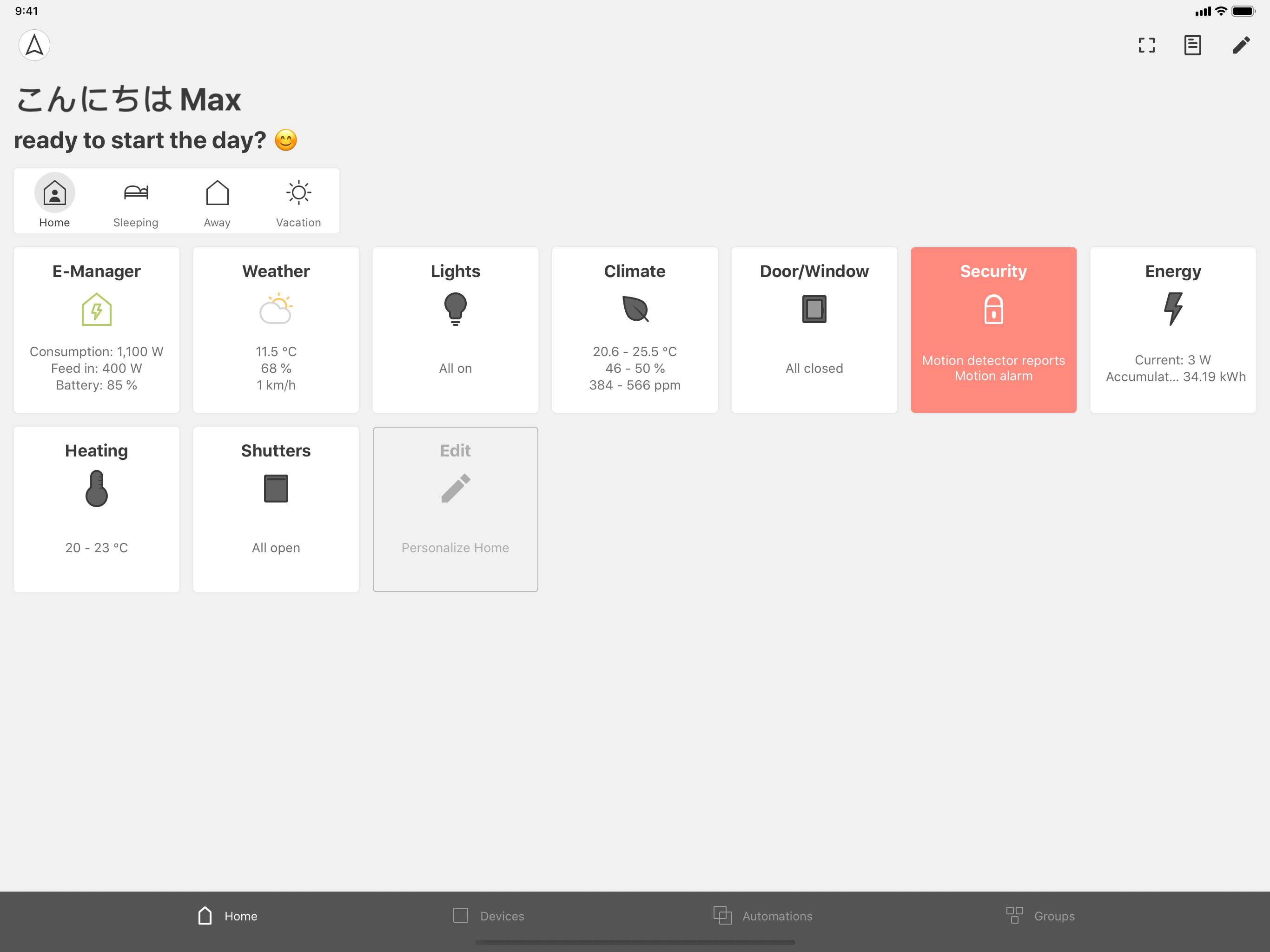The image size is (1270, 952).
Task: Click '11.5 °C' weather temperature
Action: [x=276, y=351]
